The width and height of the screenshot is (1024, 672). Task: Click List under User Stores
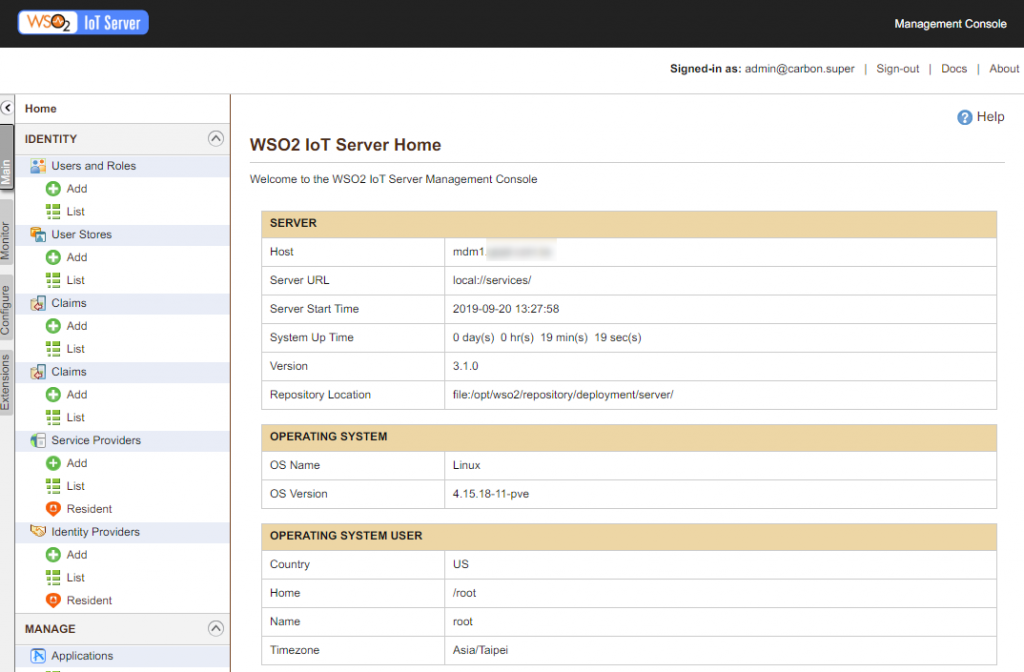75,280
